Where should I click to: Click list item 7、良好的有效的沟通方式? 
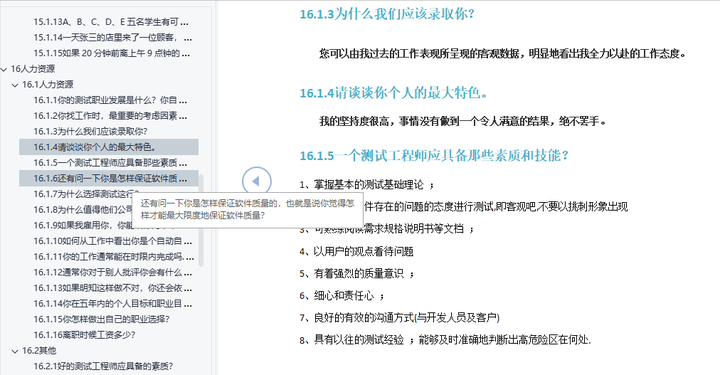(399, 318)
